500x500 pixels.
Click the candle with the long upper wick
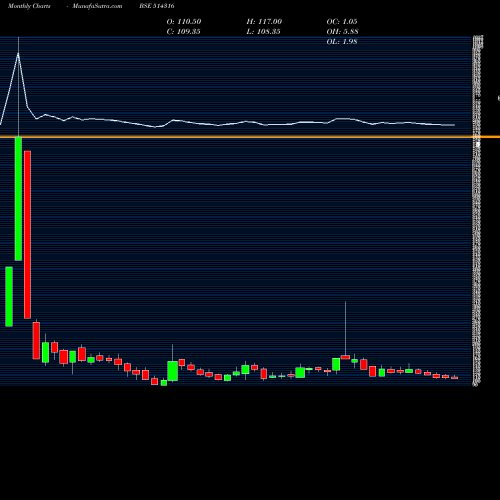(x=345, y=357)
